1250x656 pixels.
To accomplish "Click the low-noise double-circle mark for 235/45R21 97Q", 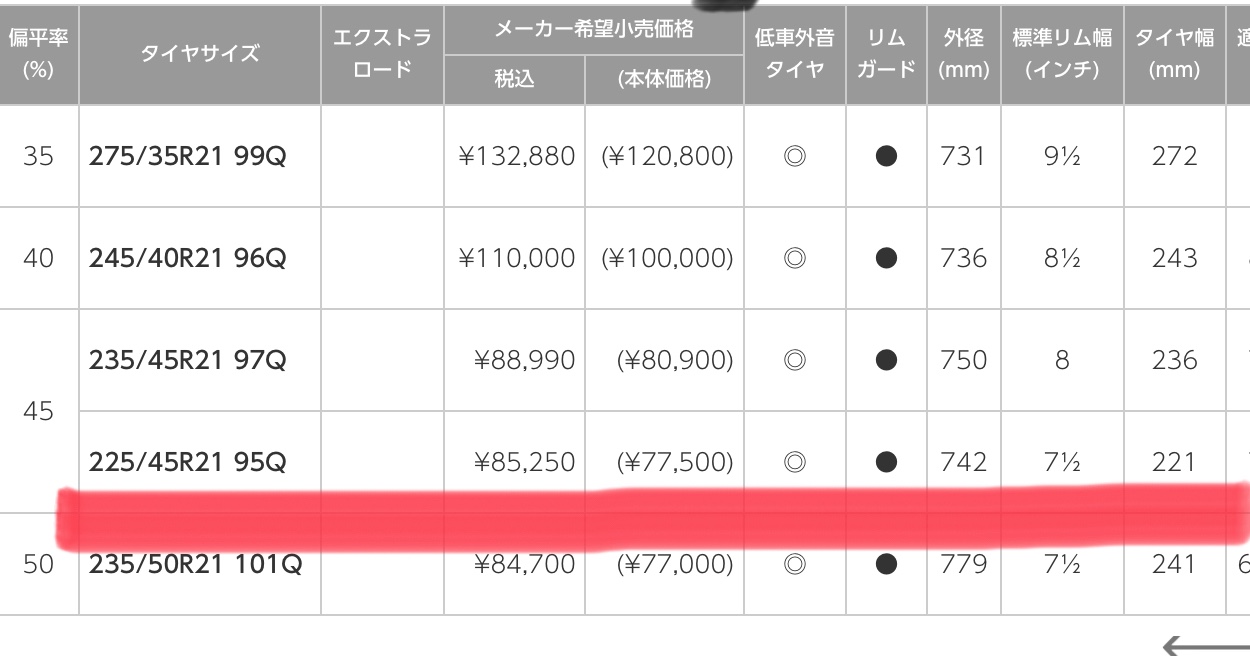I will [795, 360].
